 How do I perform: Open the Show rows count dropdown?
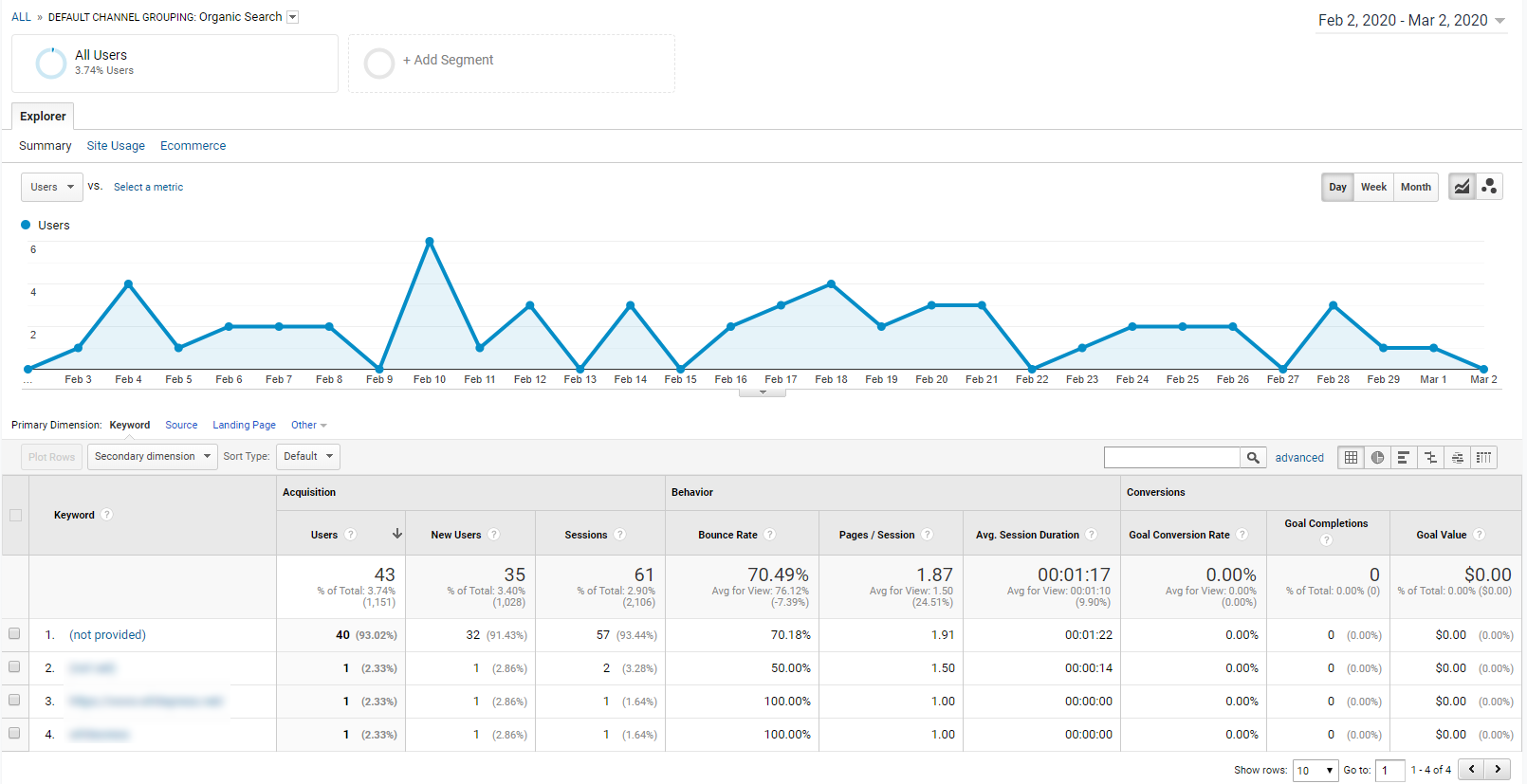click(1315, 770)
